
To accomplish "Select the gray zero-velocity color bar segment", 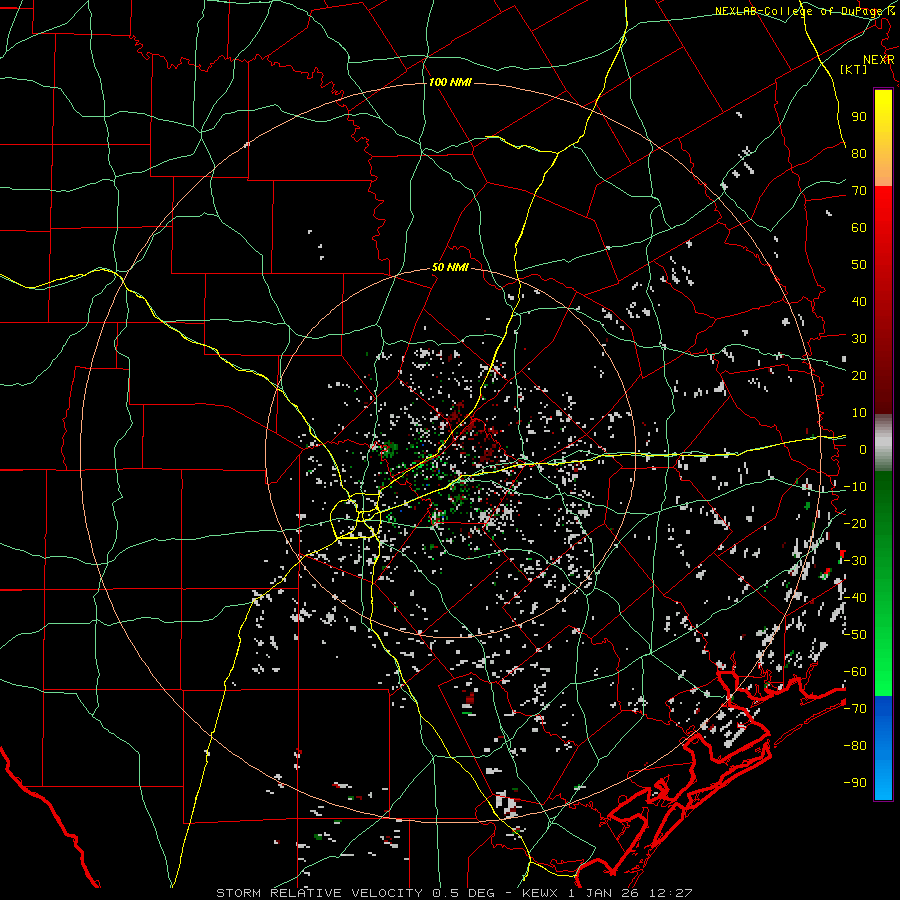I will [883, 443].
